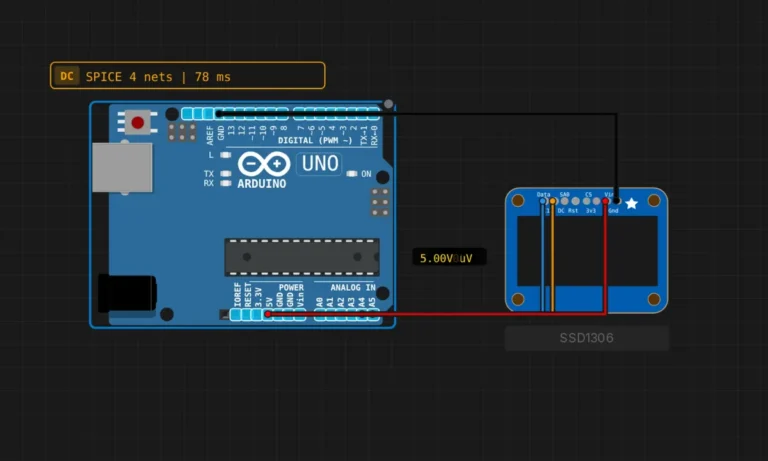The height and width of the screenshot is (461, 768).
Task: Click the unconnected CS pin on OLED
Action: coord(586,201)
